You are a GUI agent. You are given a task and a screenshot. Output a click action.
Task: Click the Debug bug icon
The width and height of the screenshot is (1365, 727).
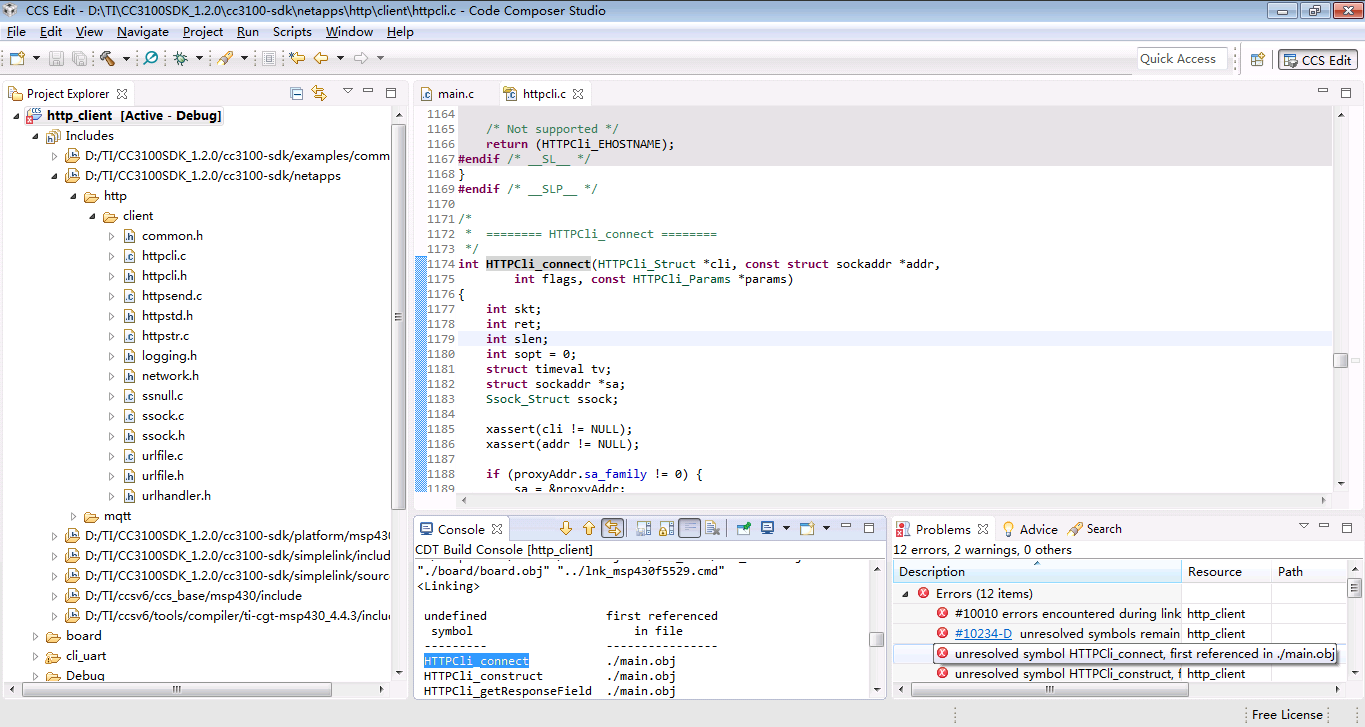click(x=180, y=59)
